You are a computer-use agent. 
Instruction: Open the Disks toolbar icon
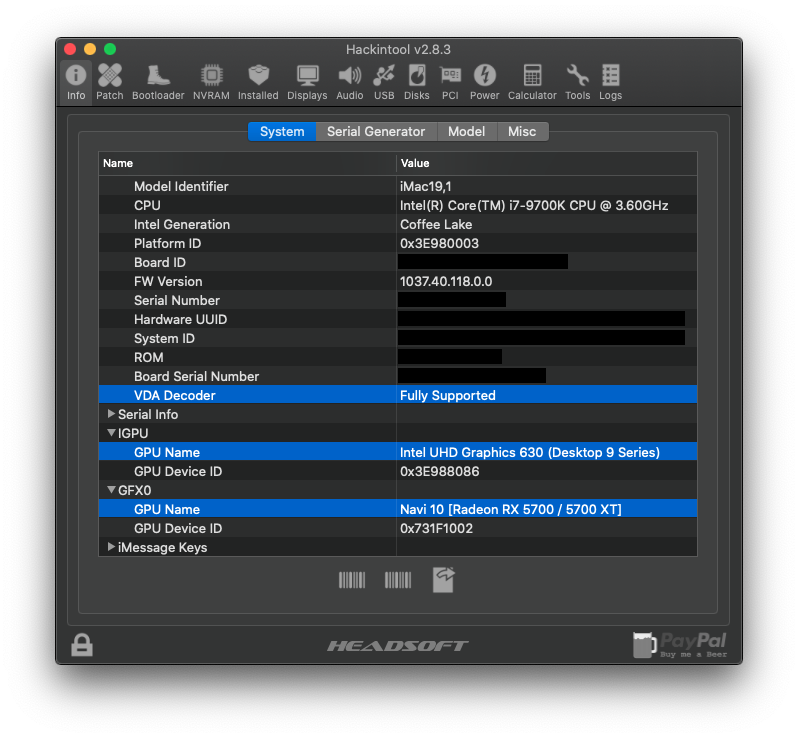tap(417, 82)
